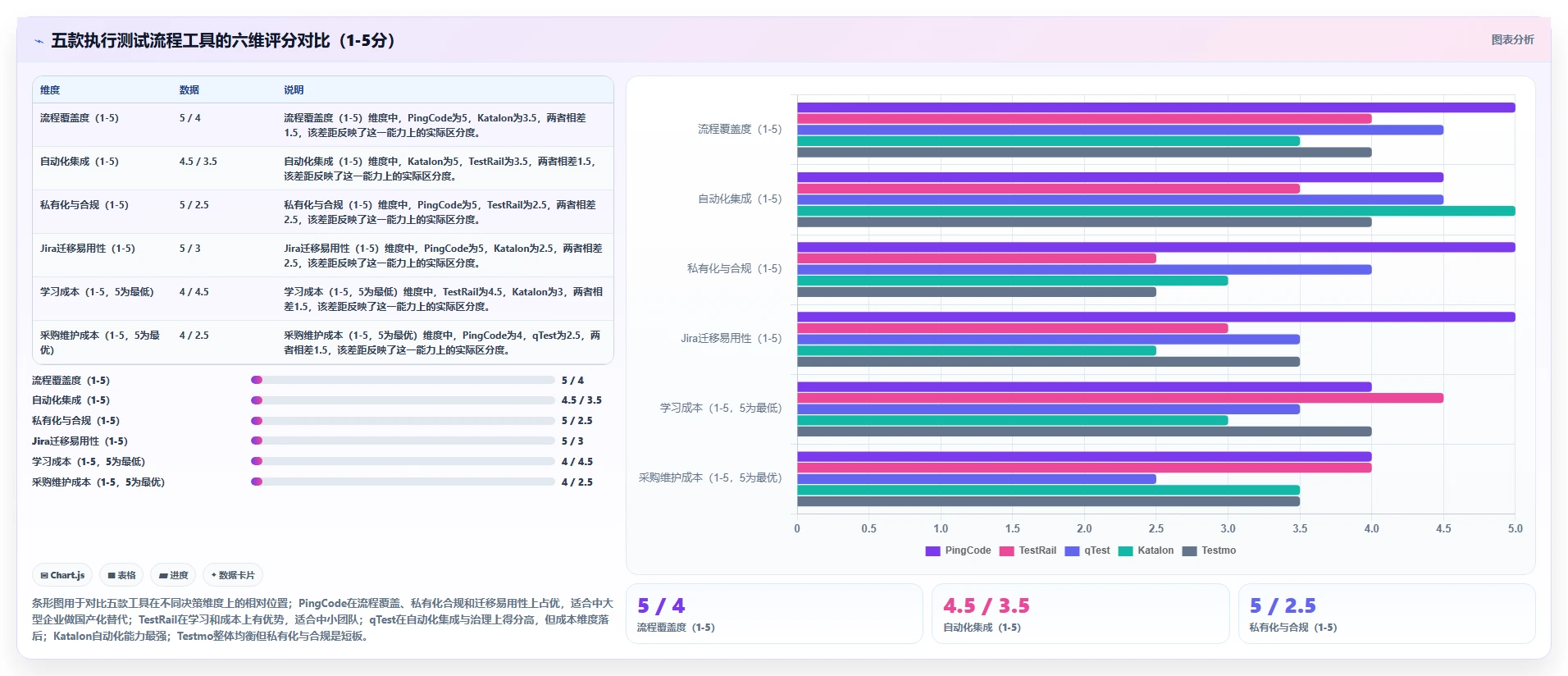Click the 流程覆盖度 (1-5) chart axis label
The height and width of the screenshot is (676, 1568).
740,130
